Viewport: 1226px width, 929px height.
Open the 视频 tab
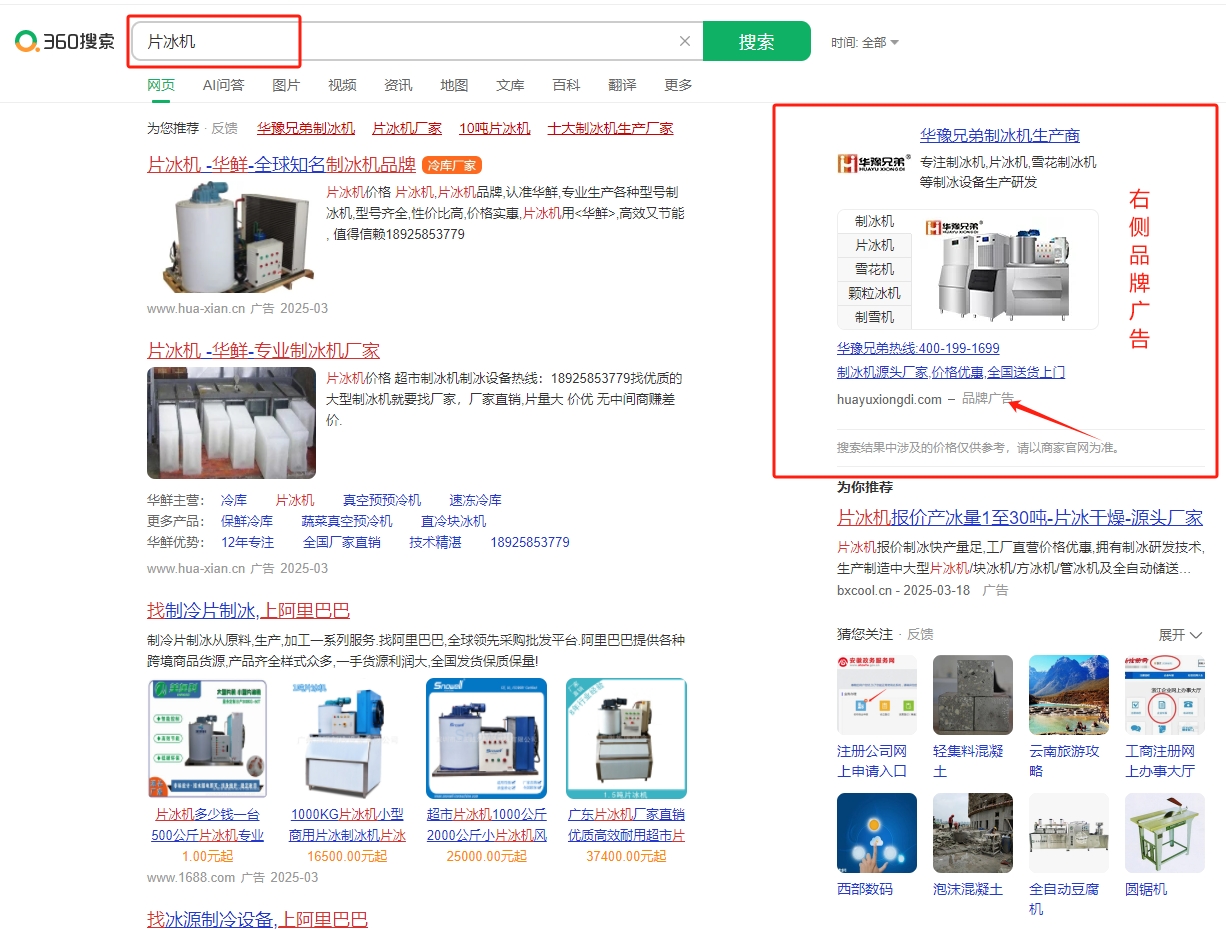click(342, 85)
